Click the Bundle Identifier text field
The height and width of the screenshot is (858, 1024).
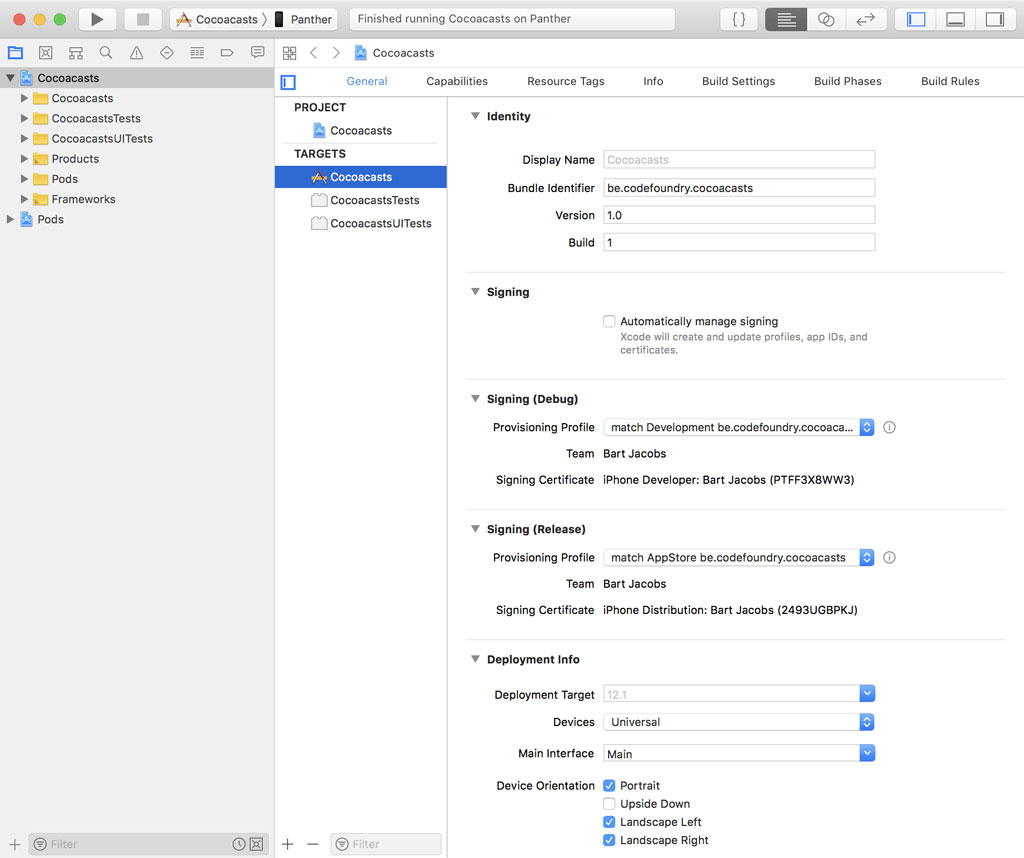[x=739, y=188]
